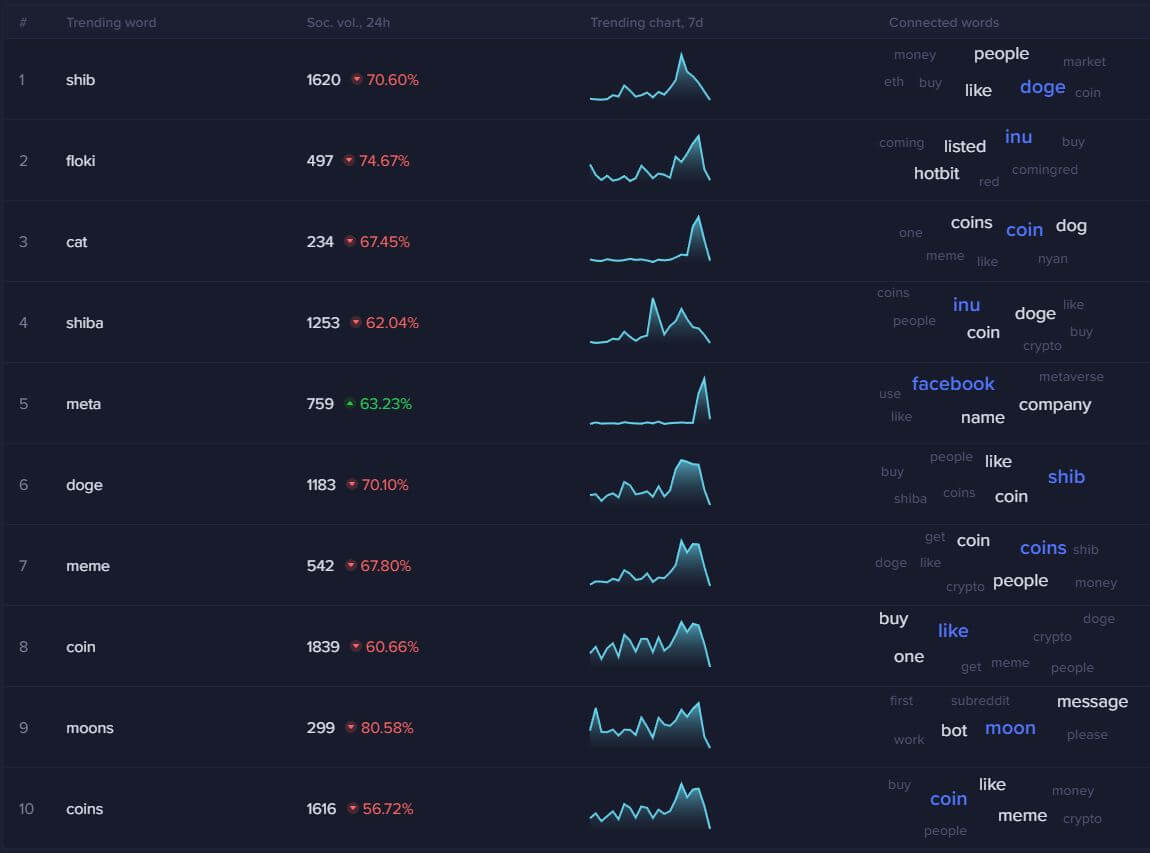
Task: Select the cat trending word
Action: pyautogui.click(x=76, y=242)
